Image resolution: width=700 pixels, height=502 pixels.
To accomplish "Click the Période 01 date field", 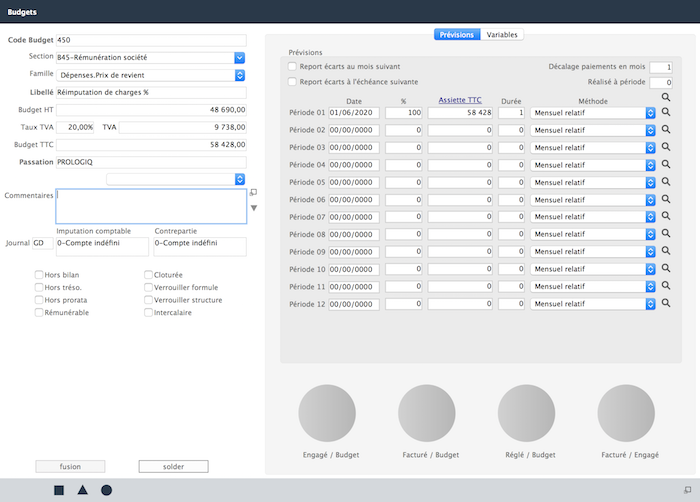I will pos(354,113).
